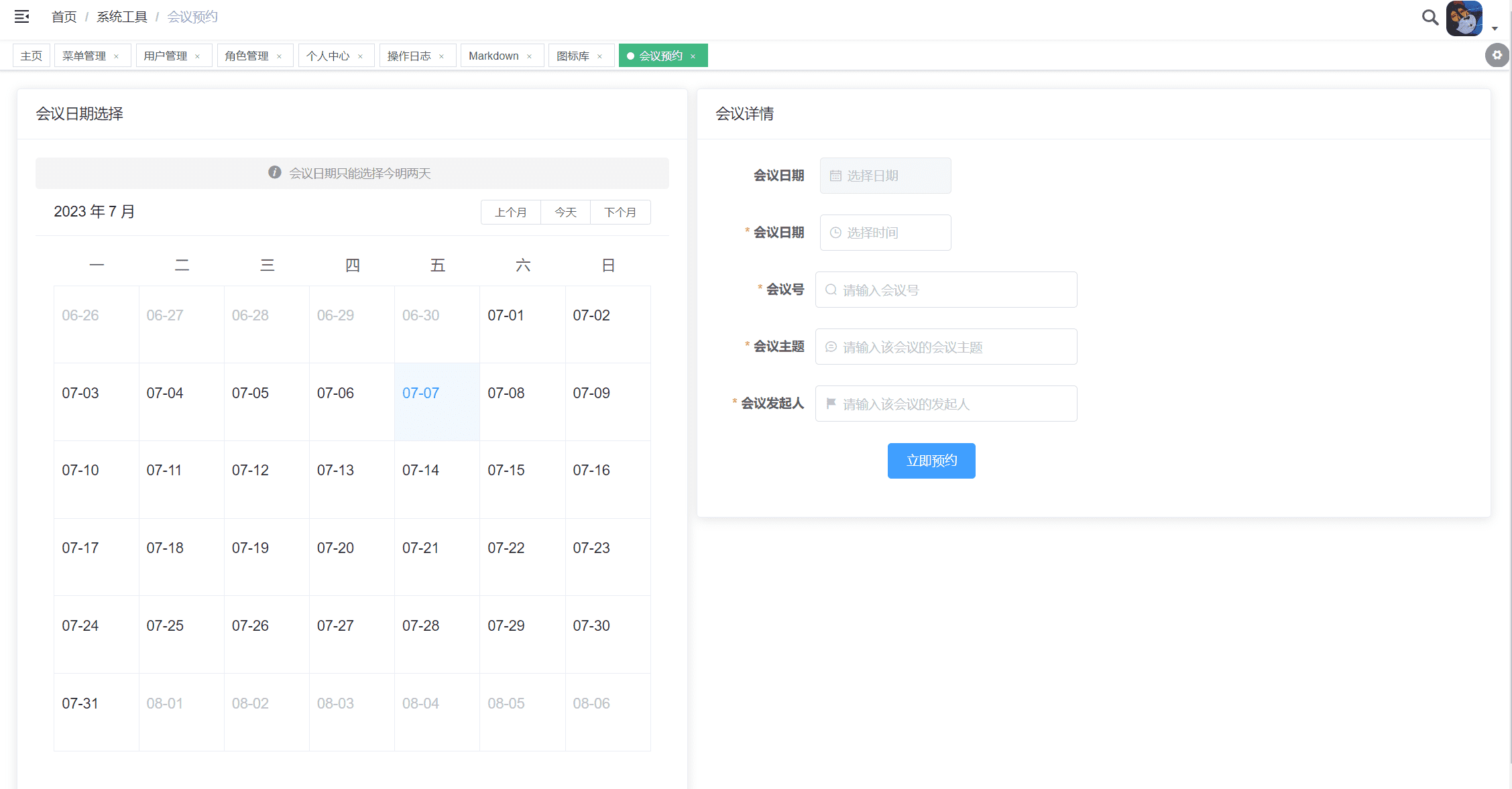This screenshot has width=1512, height=789.
Task: Go to next month with 下个月
Action: click(620, 212)
